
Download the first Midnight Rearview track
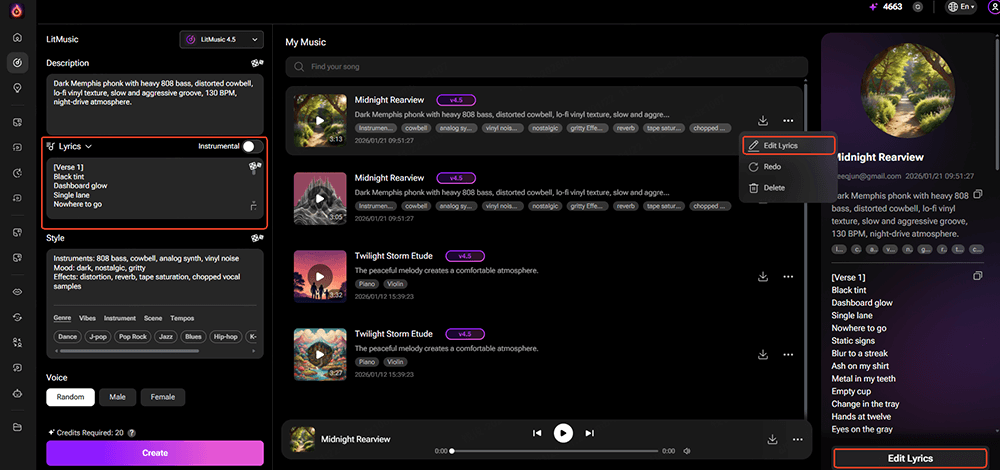point(762,120)
